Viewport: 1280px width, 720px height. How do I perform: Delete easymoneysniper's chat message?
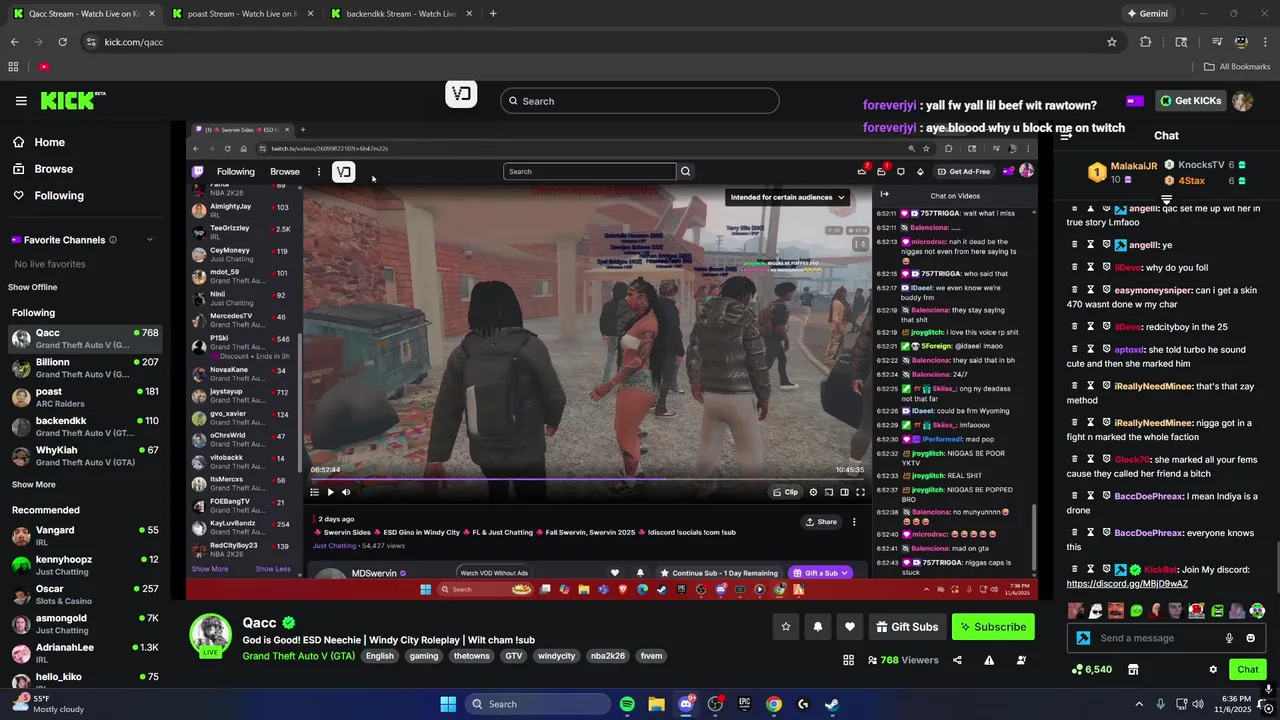tap(1075, 290)
